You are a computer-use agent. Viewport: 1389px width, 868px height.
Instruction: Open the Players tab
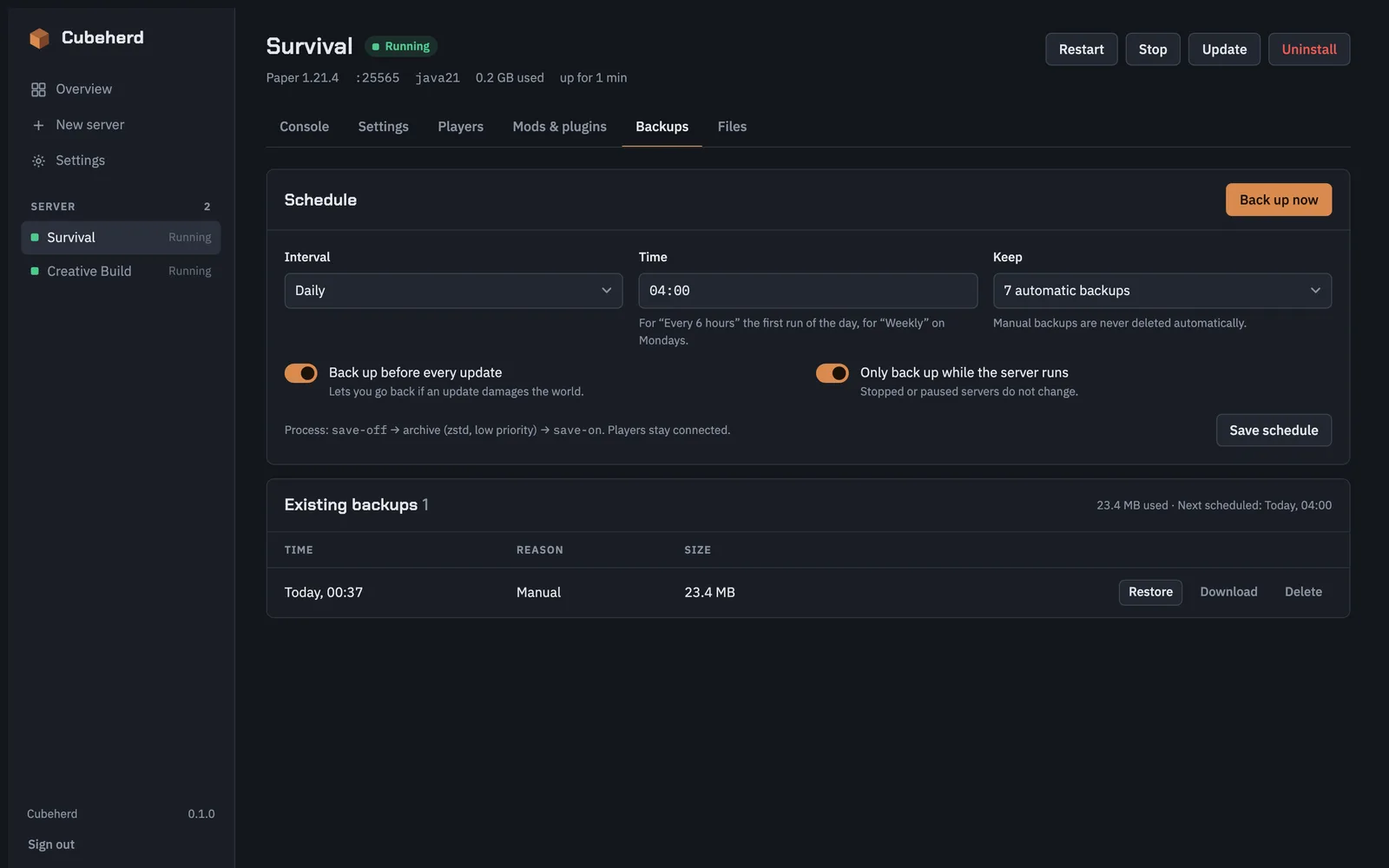[x=460, y=127]
